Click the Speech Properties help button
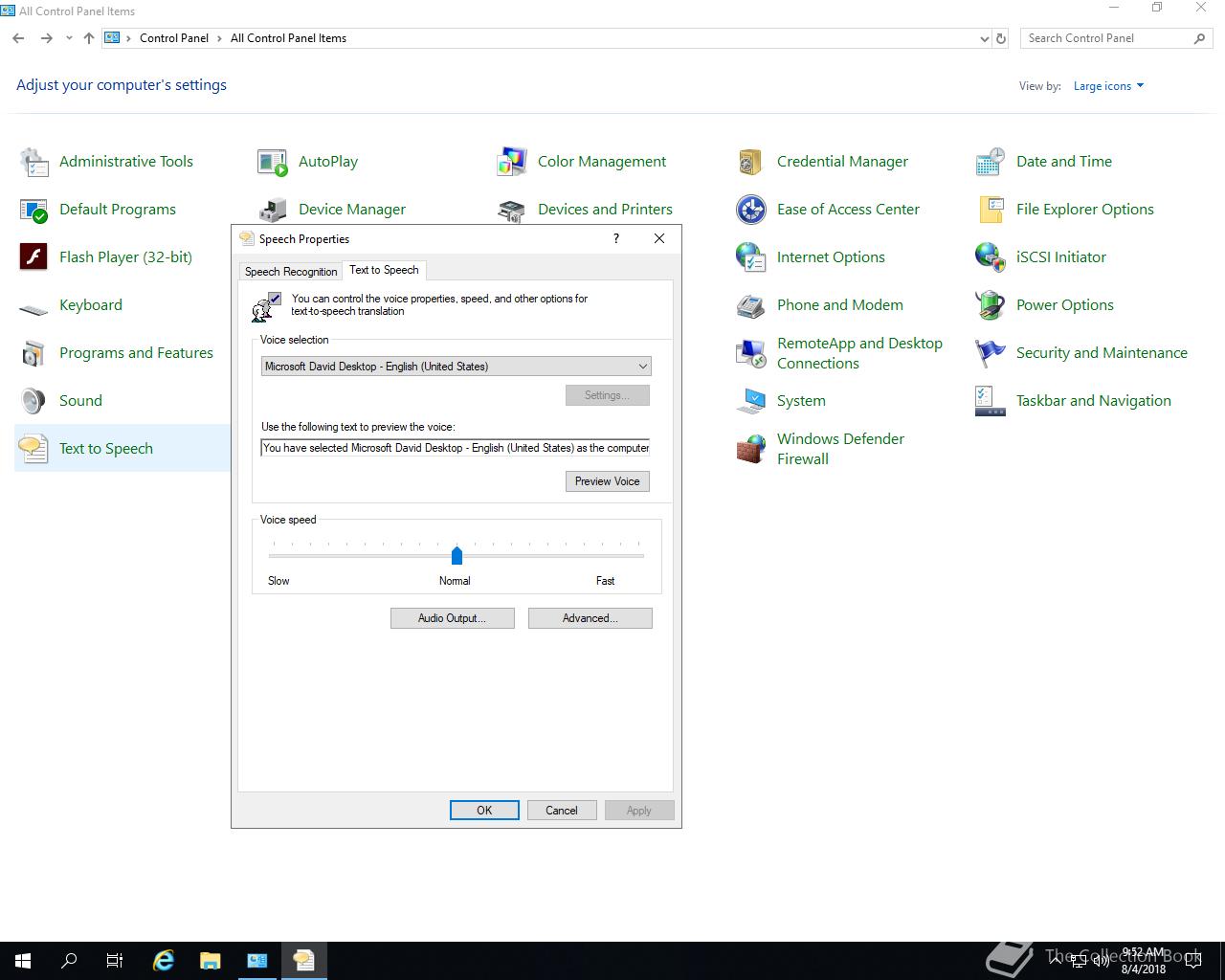Screen dimensions: 1225x980 pyautogui.click(x=615, y=238)
